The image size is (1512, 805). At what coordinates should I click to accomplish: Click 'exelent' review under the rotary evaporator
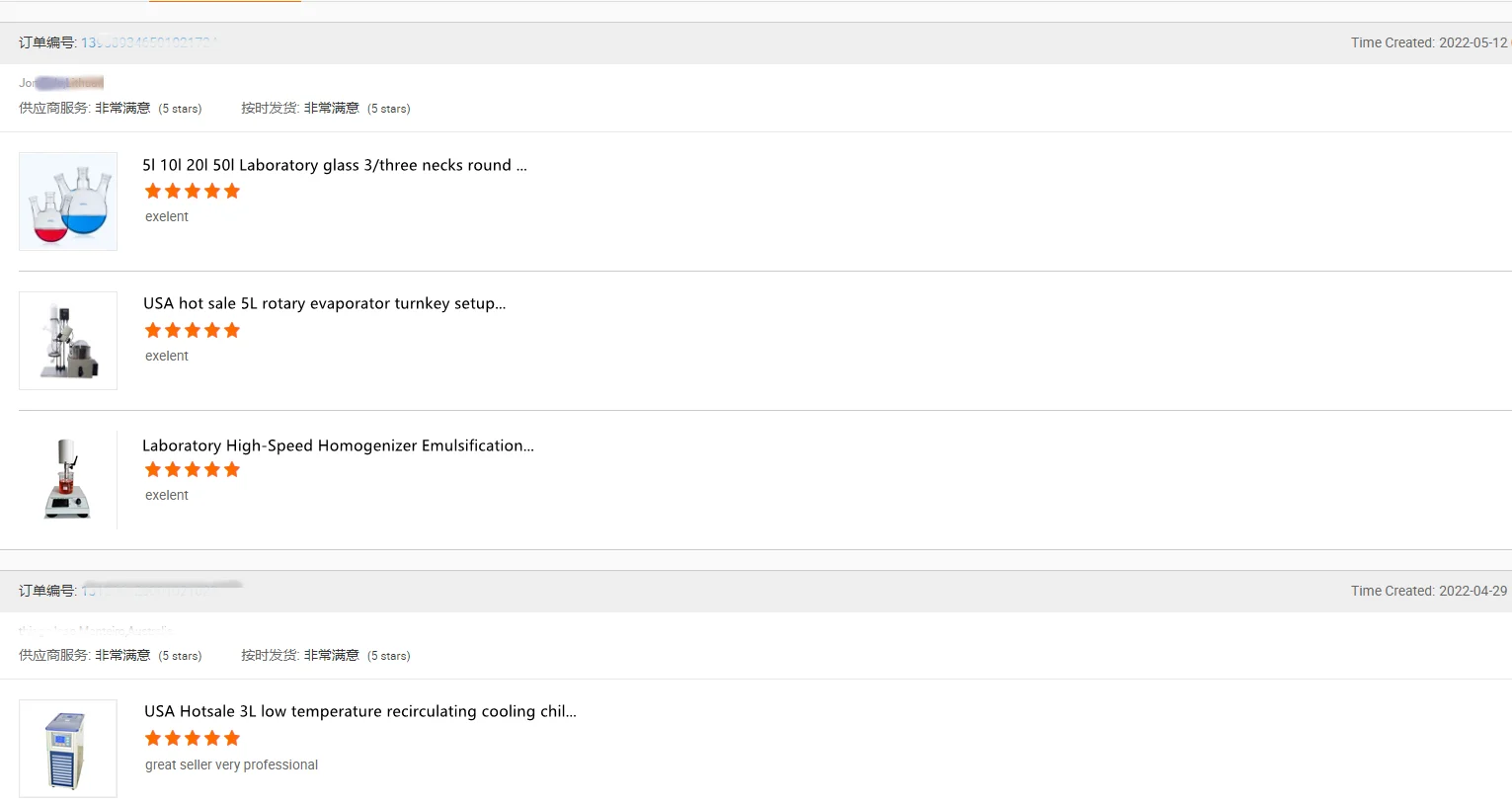click(x=166, y=356)
